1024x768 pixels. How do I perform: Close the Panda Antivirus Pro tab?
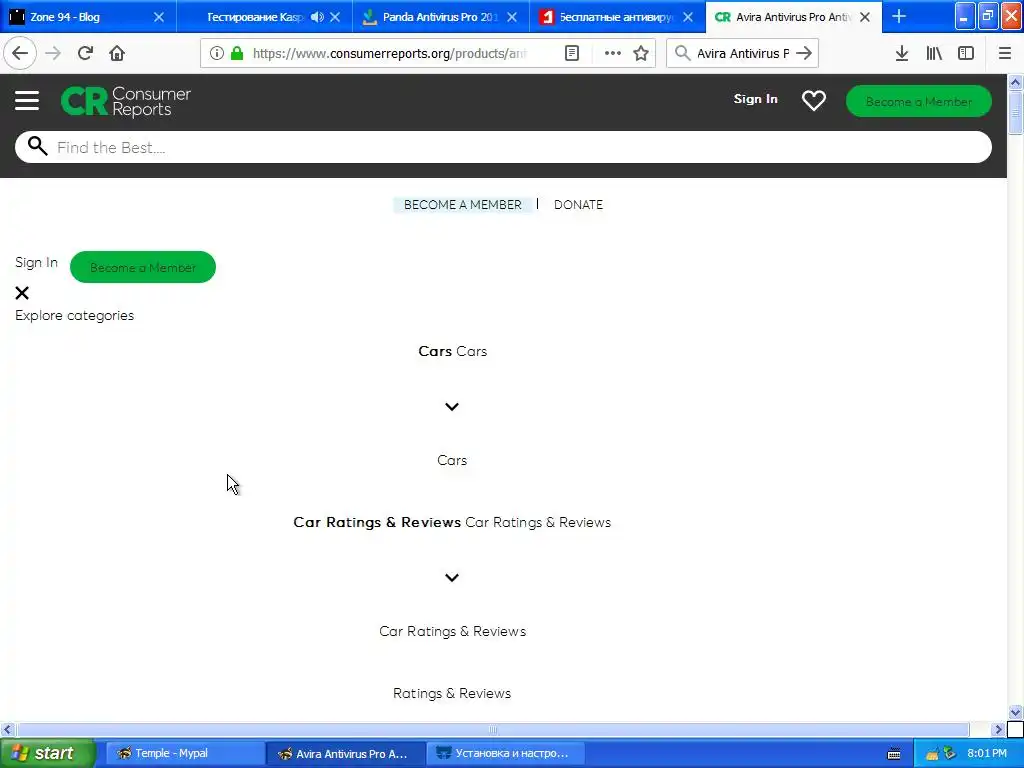pos(512,17)
